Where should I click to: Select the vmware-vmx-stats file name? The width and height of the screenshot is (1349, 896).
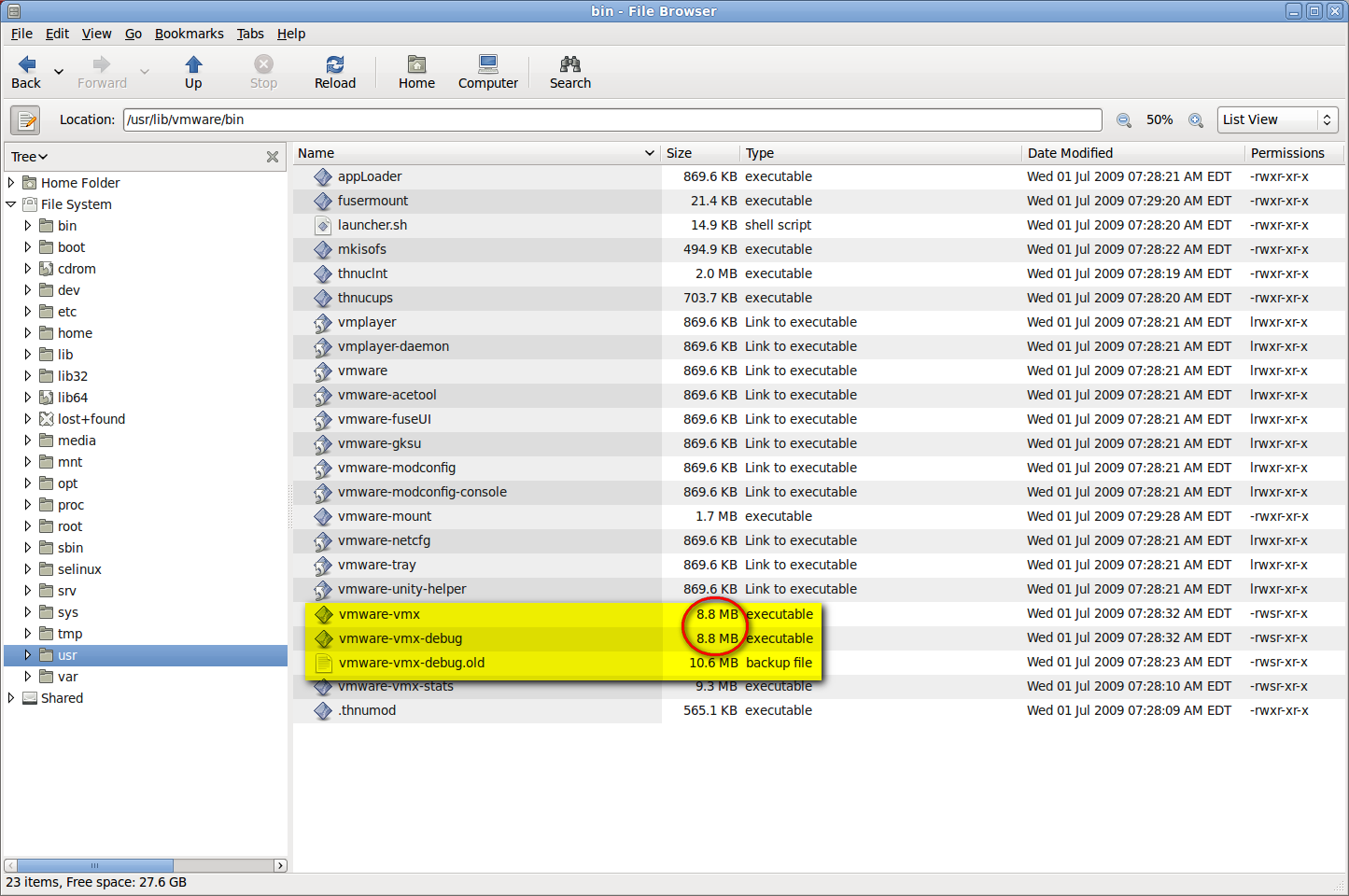[x=396, y=686]
